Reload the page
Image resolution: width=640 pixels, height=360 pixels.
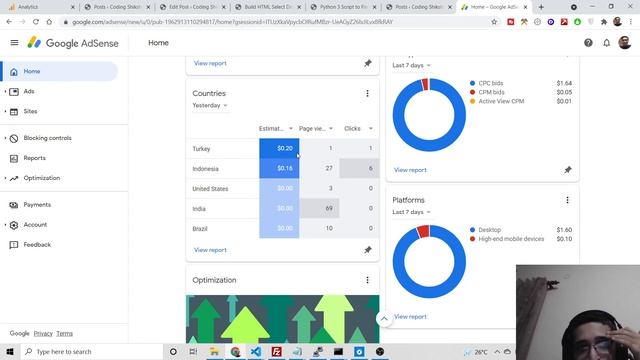click(x=36, y=22)
